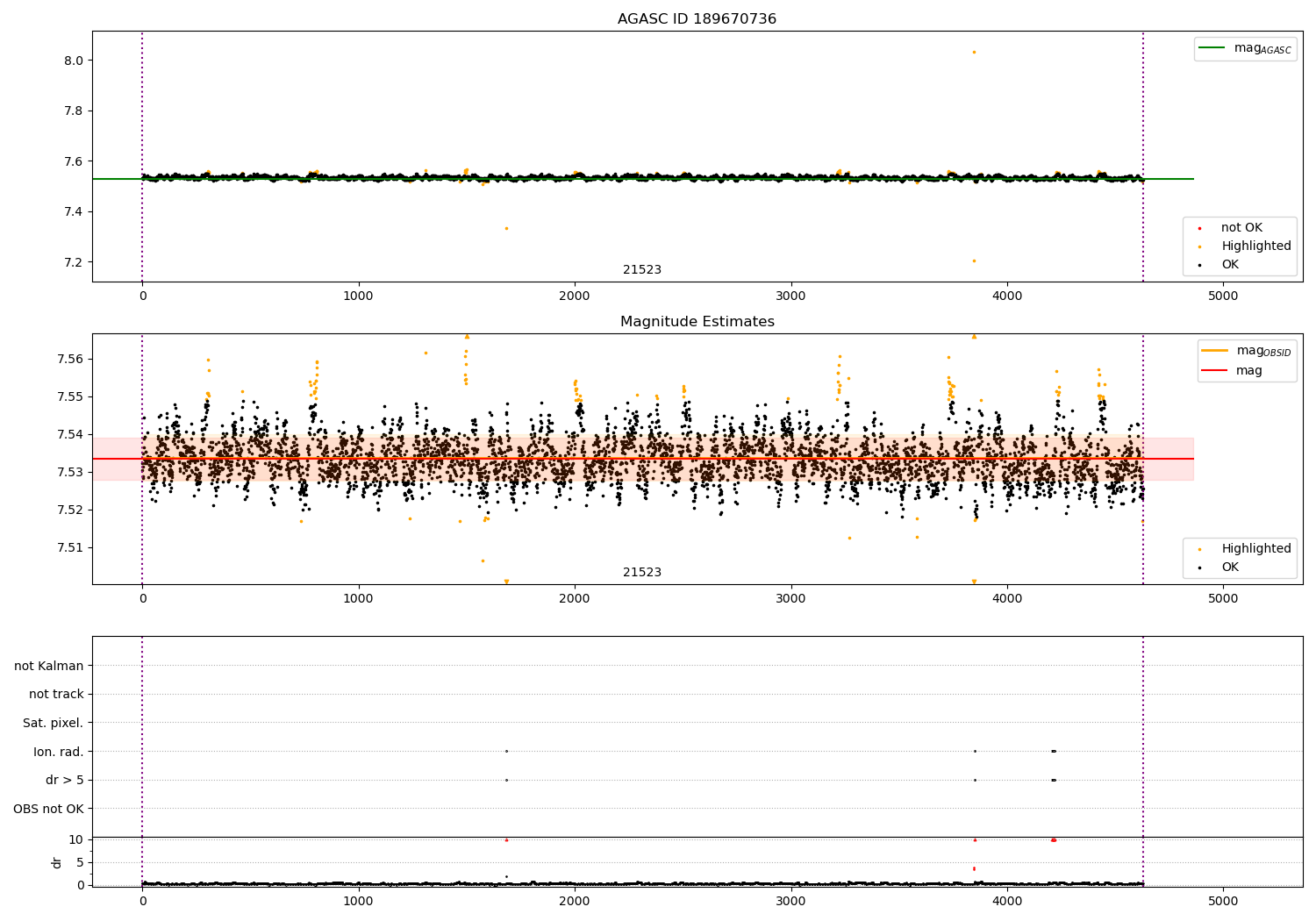1316x921 pixels.
Task: Select the mag OBSID legend entry
Action: pyautogui.click(x=1247, y=351)
